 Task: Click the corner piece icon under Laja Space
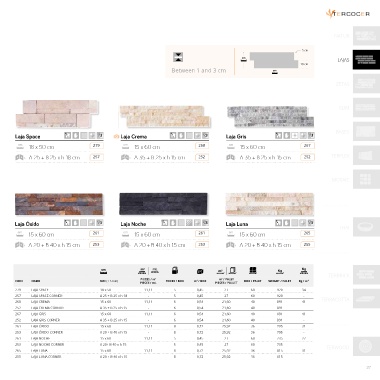click(x=19, y=157)
